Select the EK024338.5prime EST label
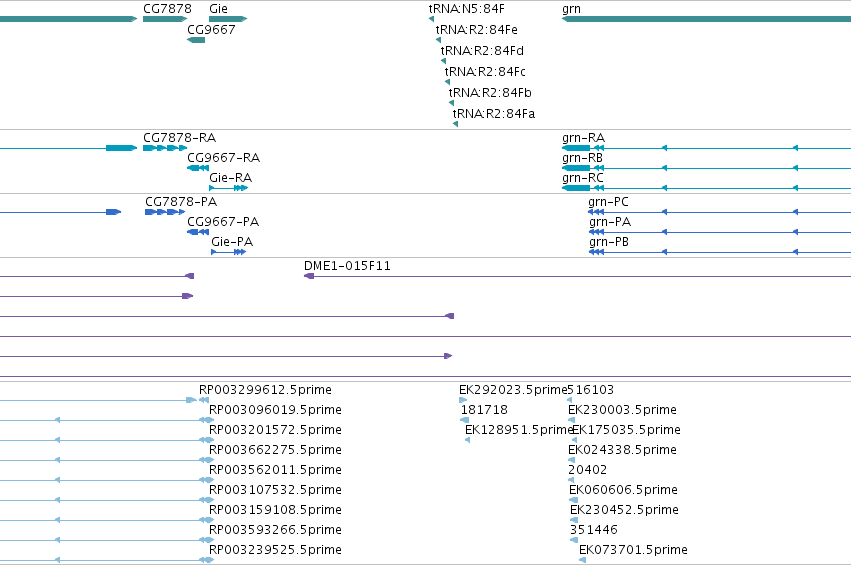 click(623, 450)
